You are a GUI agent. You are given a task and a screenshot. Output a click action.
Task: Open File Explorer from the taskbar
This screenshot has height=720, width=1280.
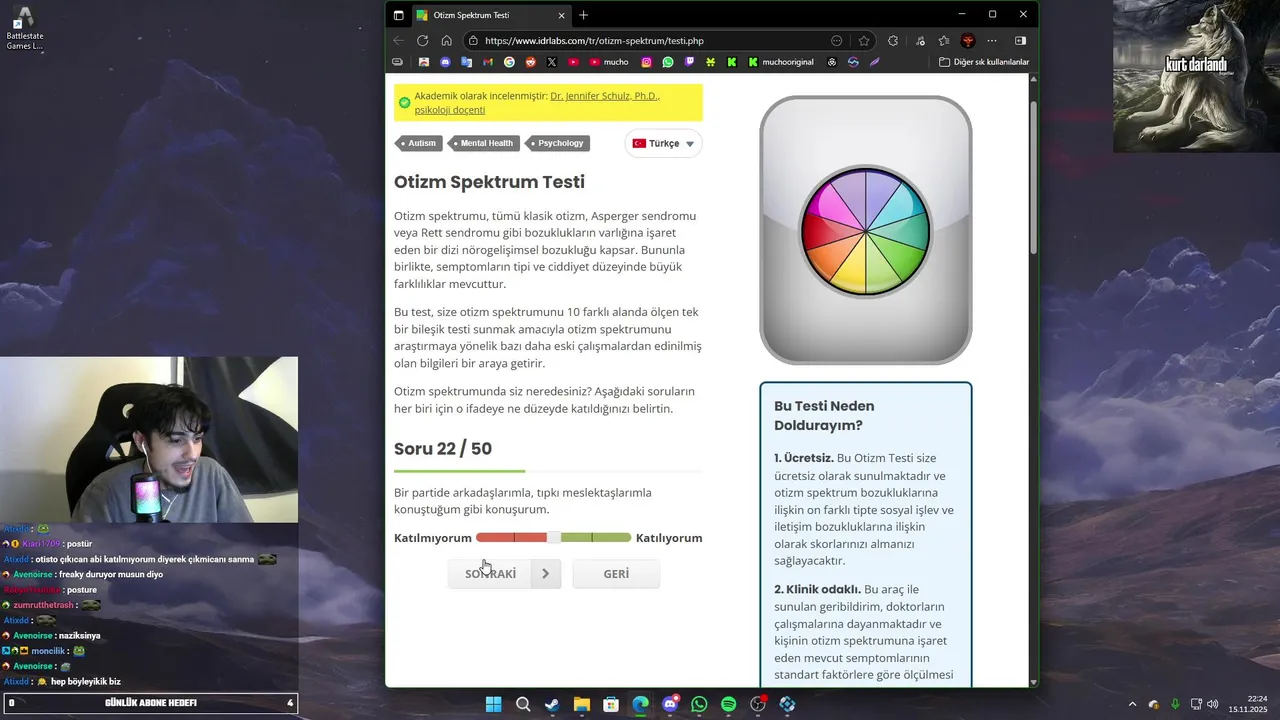(x=581, y=704)
